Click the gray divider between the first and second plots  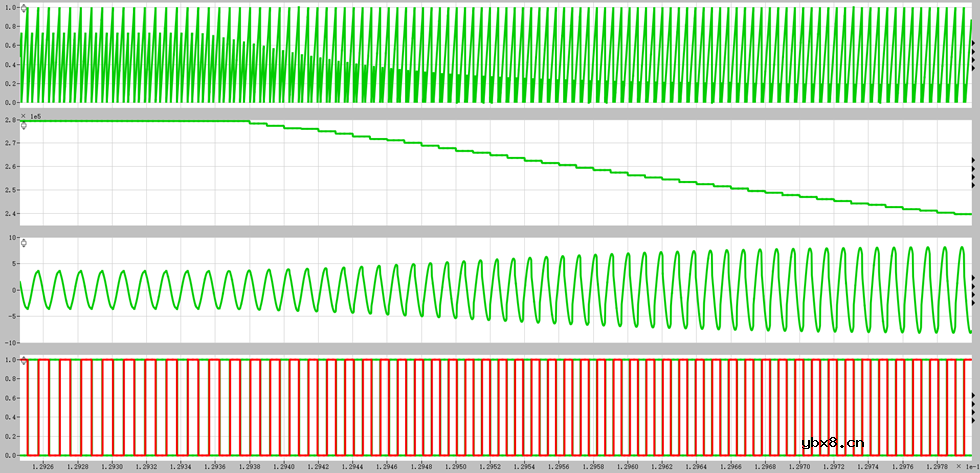coord(490,109)
